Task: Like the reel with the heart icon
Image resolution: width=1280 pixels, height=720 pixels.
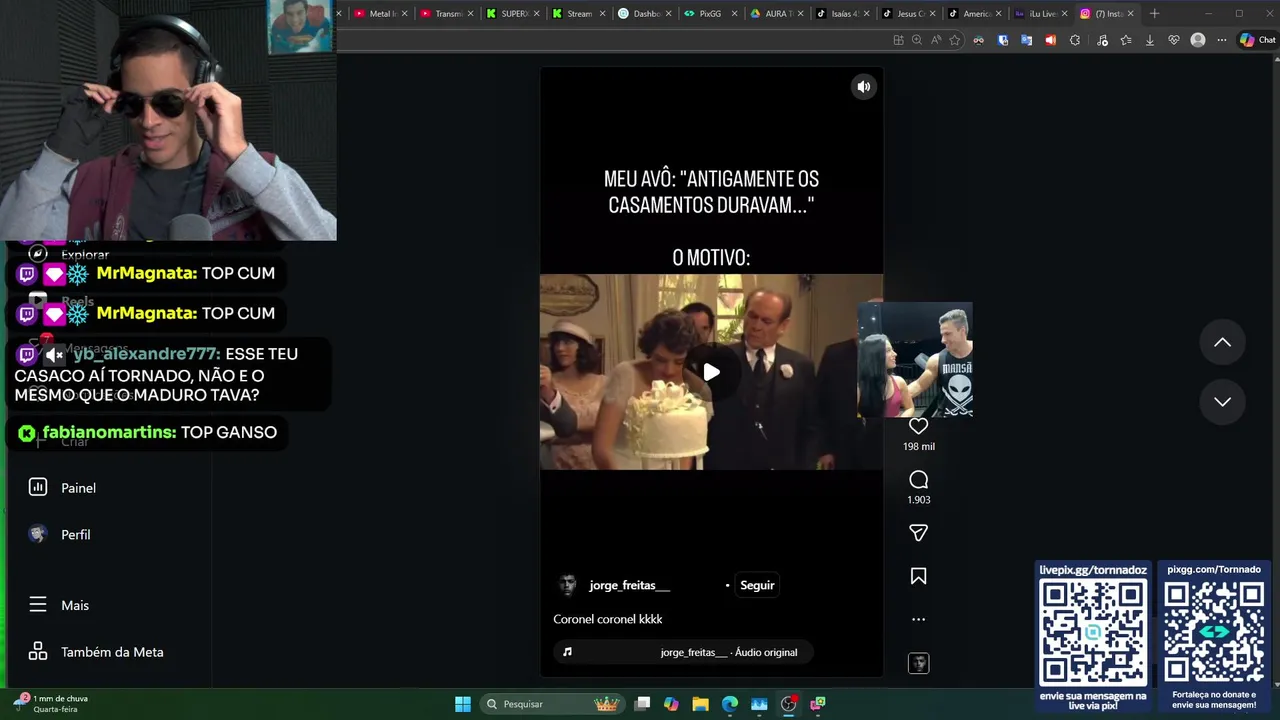Action: click(x=918, y=426)
